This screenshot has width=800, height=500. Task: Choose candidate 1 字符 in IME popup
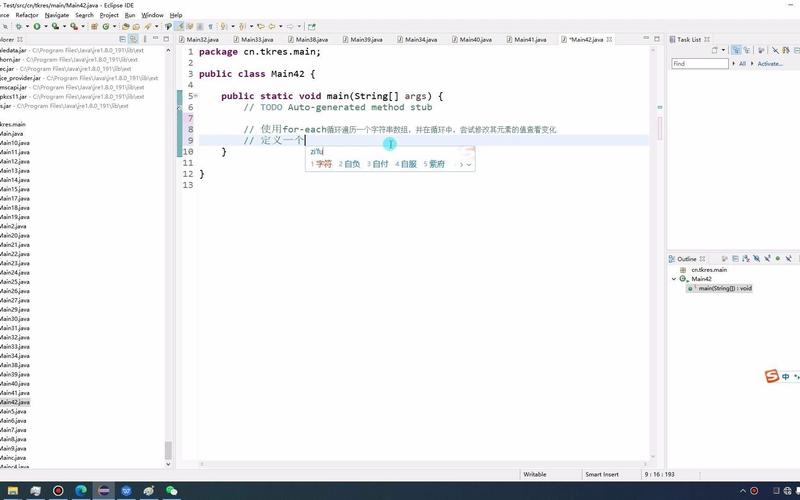click(x=321, y=164)
